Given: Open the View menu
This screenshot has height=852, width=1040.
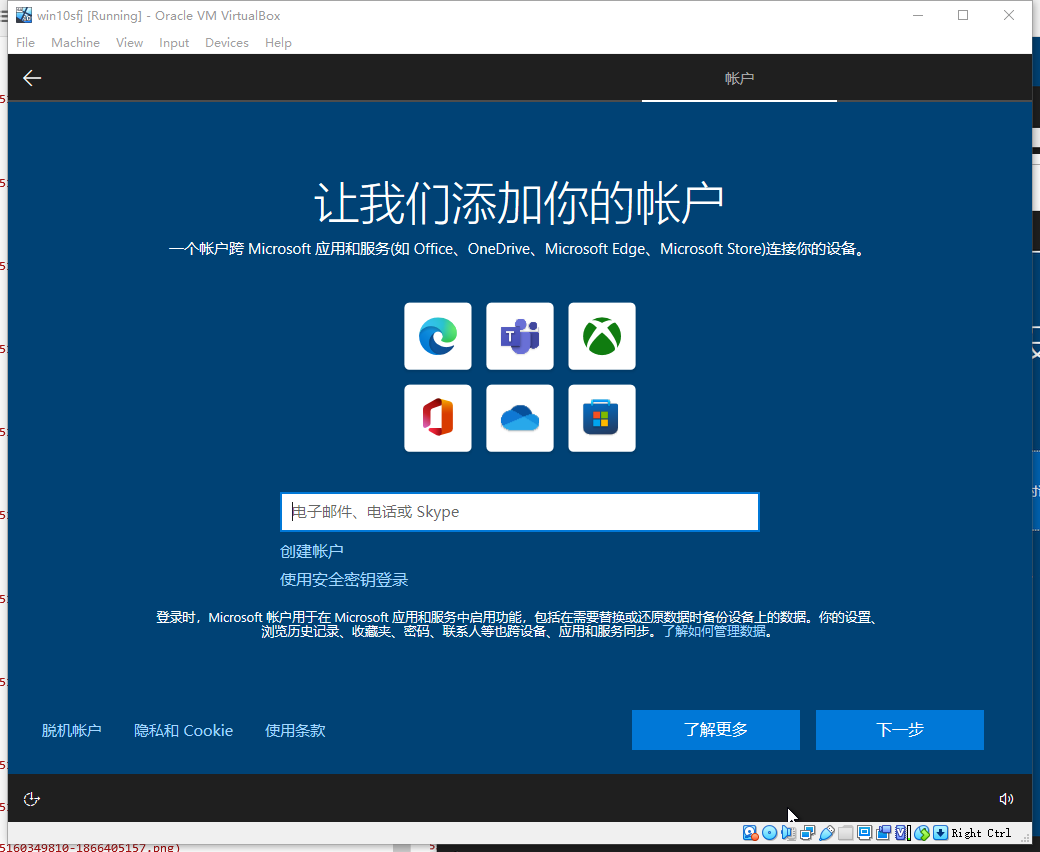Looking at the screenshot, I should pyautogui.click(x=129, y=42).
